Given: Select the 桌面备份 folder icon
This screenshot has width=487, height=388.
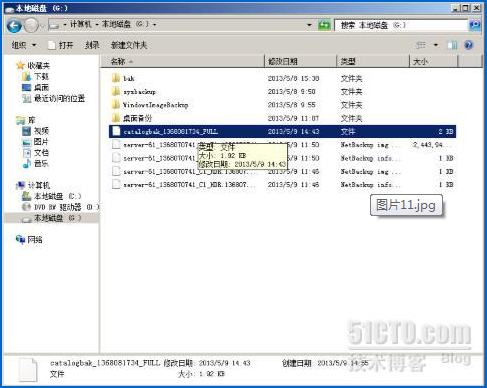Looking at the screenshot, I should click(116, 118).
